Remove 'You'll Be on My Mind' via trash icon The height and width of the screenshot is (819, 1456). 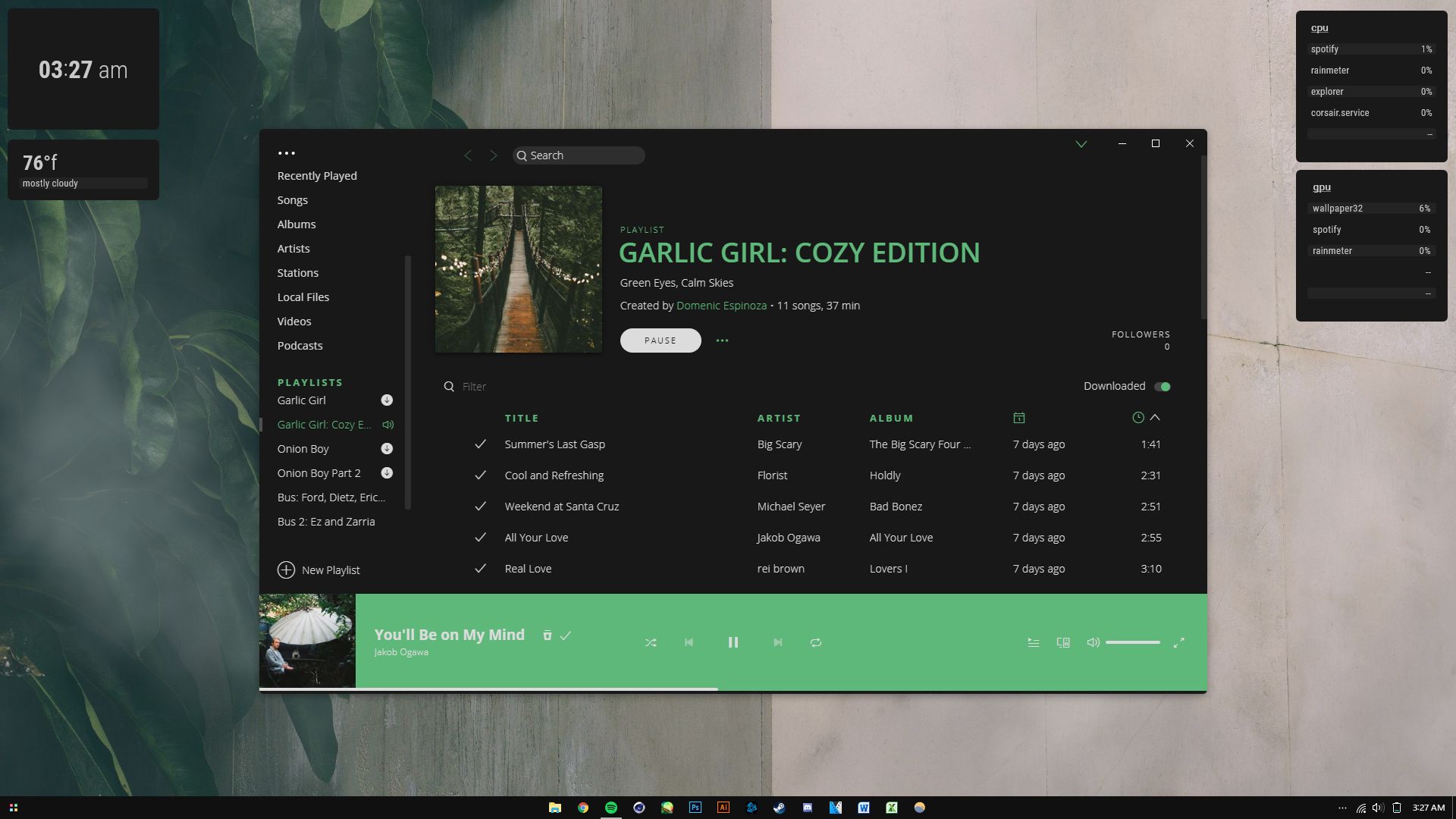coord(547,635)
